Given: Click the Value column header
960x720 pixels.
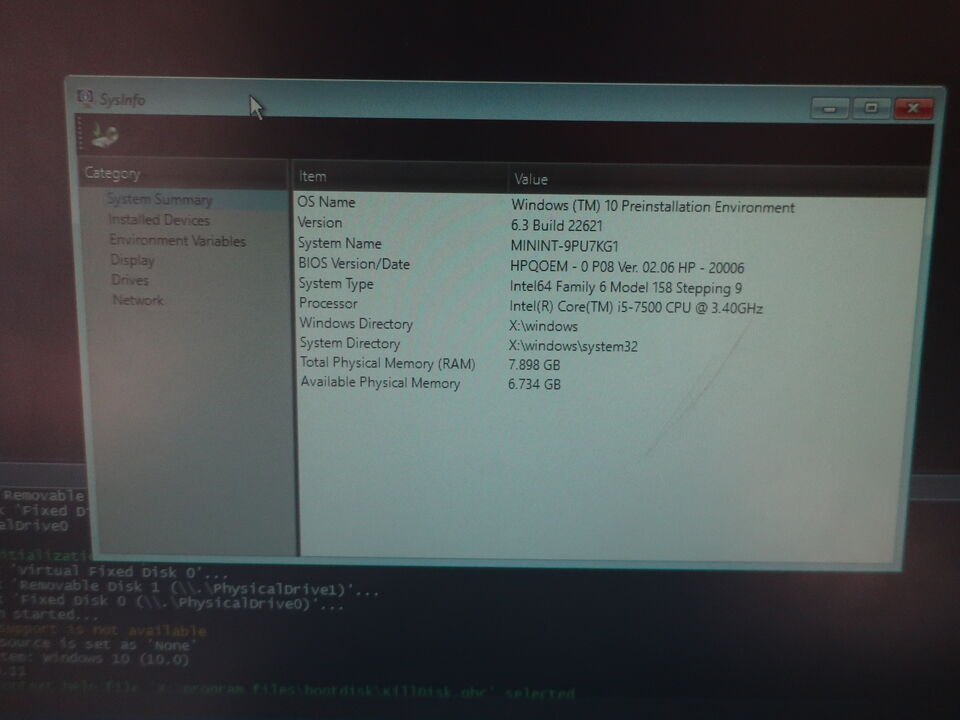Looking at the screenshot, I should 531,180.
